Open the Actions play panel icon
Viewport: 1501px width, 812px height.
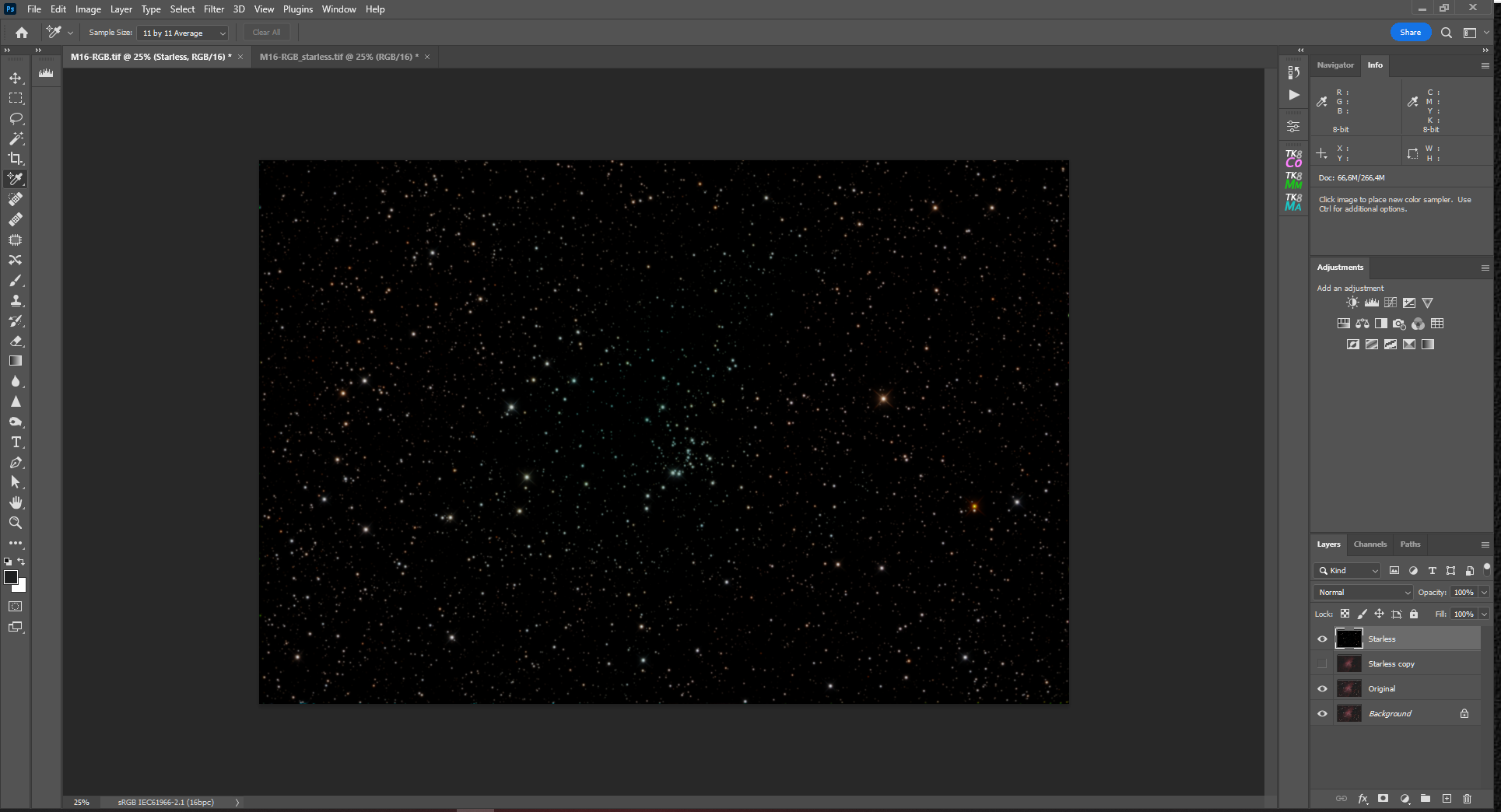click(1293, 95)
